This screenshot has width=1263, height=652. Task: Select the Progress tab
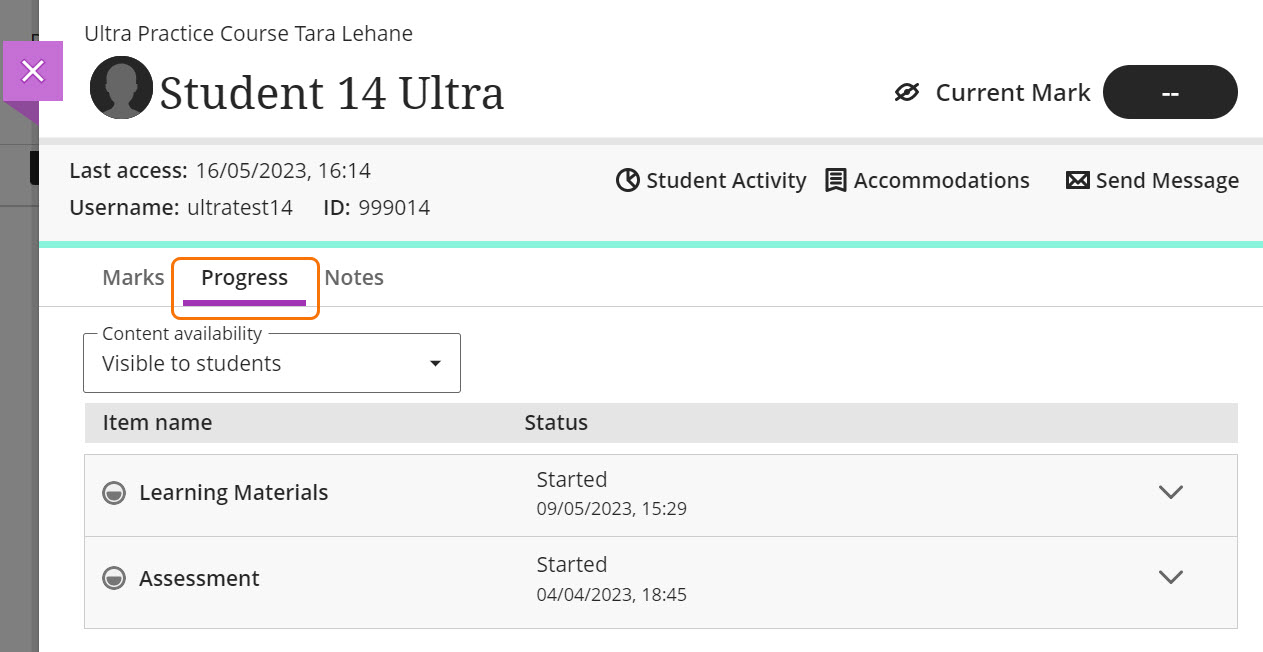245,278
